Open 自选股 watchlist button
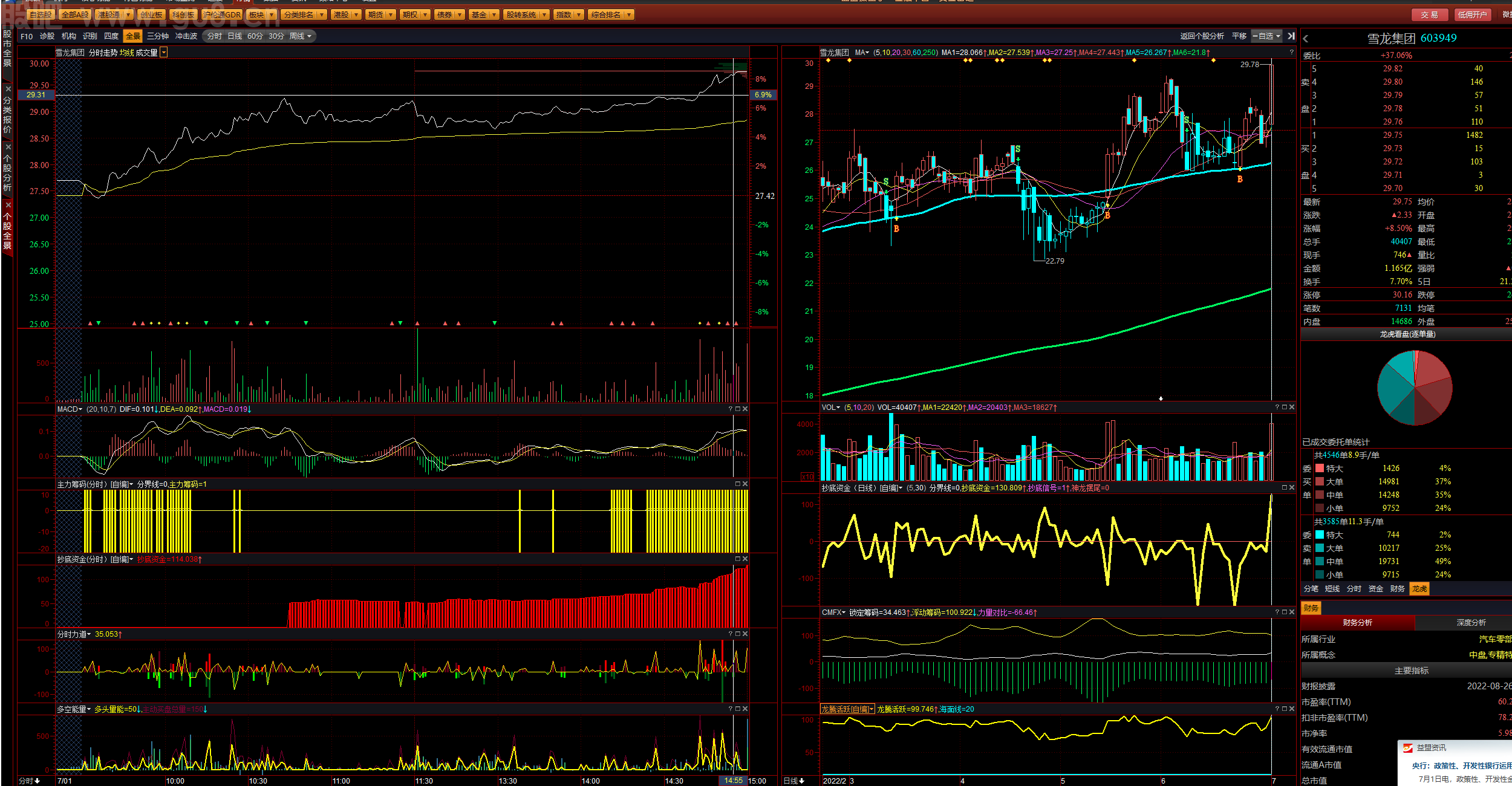This screenshot has height=786, width=1512. pyautogui.click(x=41, y=15)
